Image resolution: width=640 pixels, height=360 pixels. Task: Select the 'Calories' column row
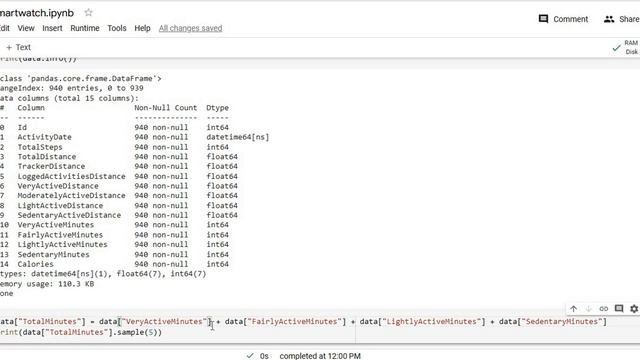point(114,264)
